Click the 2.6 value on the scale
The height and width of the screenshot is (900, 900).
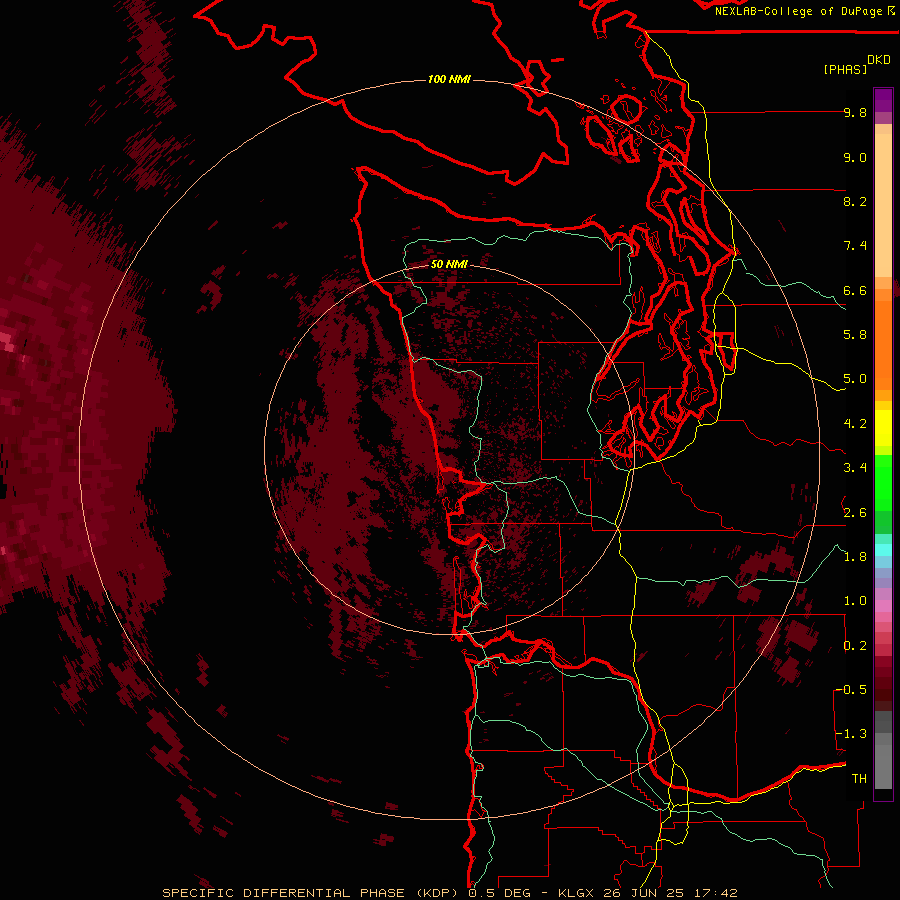pos(855,513)
